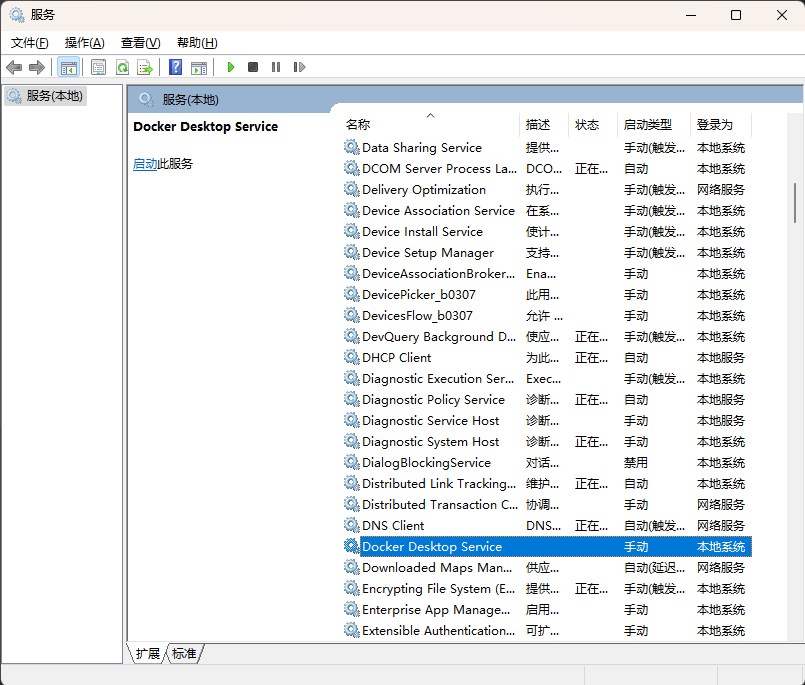
Task: Toggle show/hide console tree icon
Action: point(69,67)
